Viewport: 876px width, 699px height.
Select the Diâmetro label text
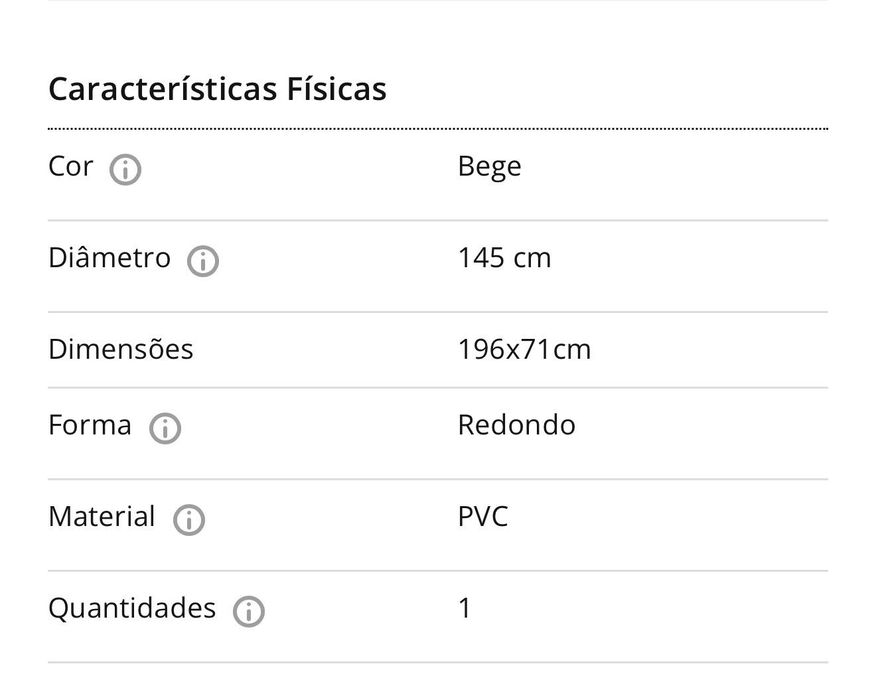click(109, 258)
